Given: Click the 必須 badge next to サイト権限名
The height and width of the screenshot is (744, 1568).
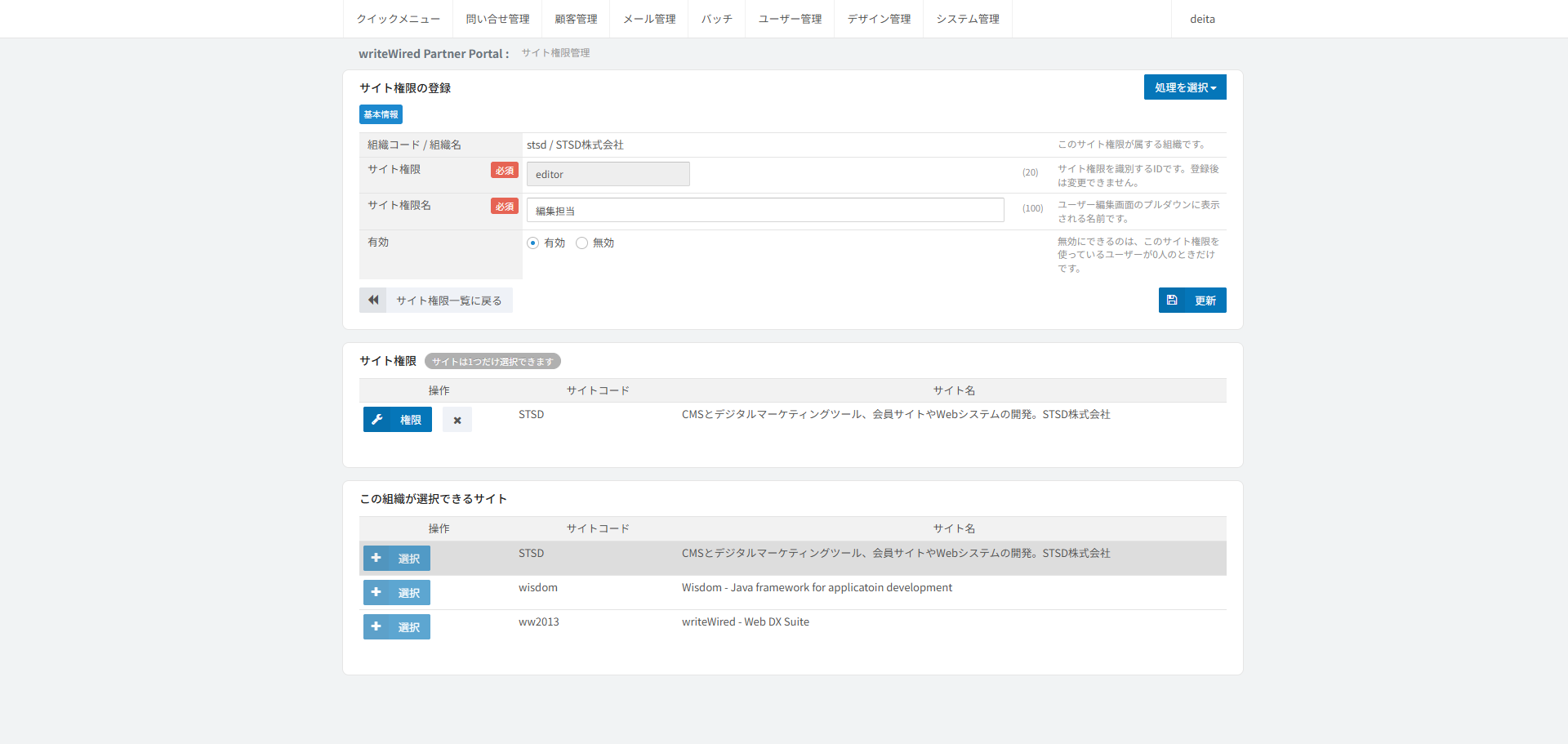Looking at the screenshot, I should click(505, 206).
